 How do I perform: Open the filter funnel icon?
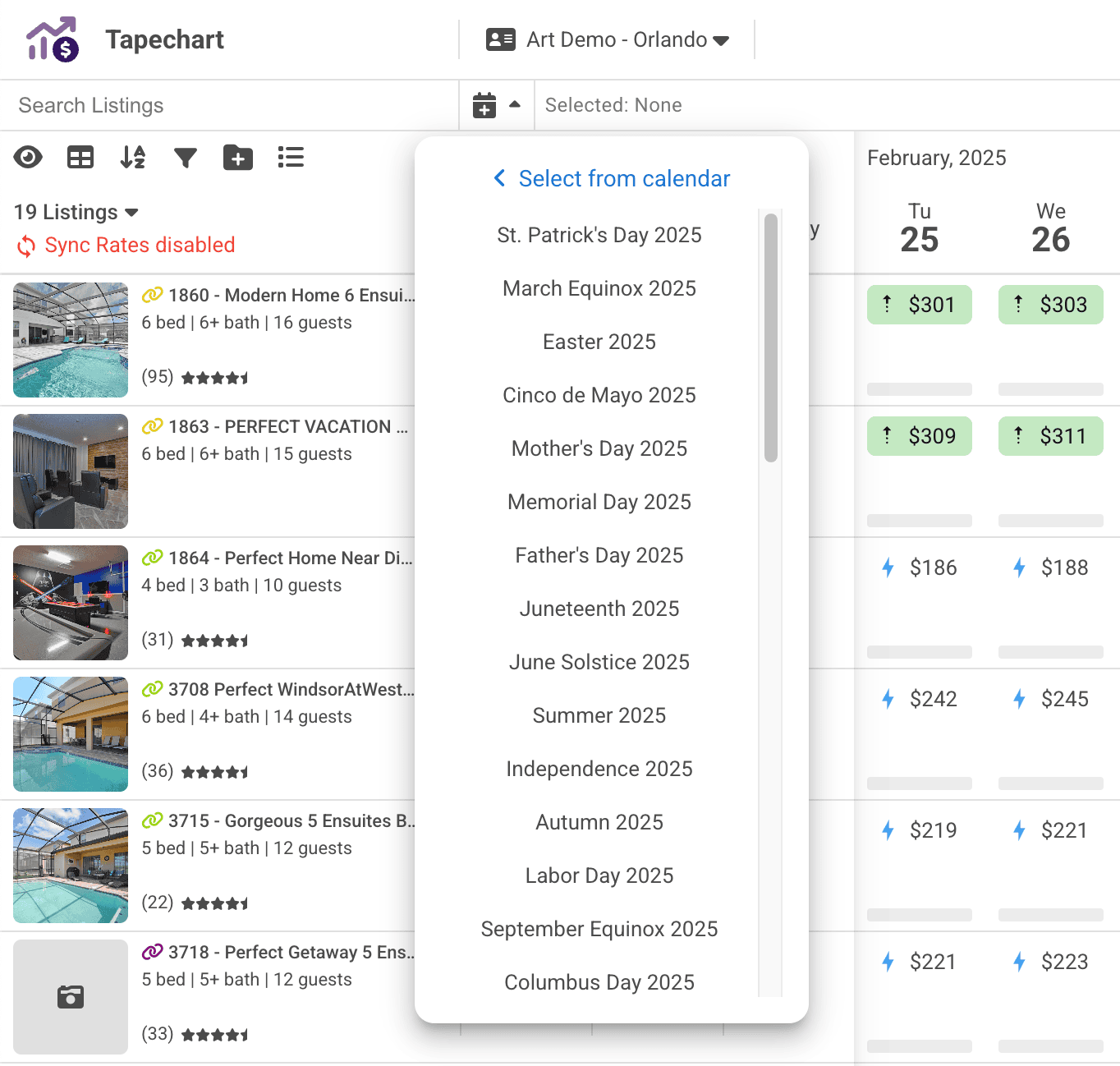[186, 158]
